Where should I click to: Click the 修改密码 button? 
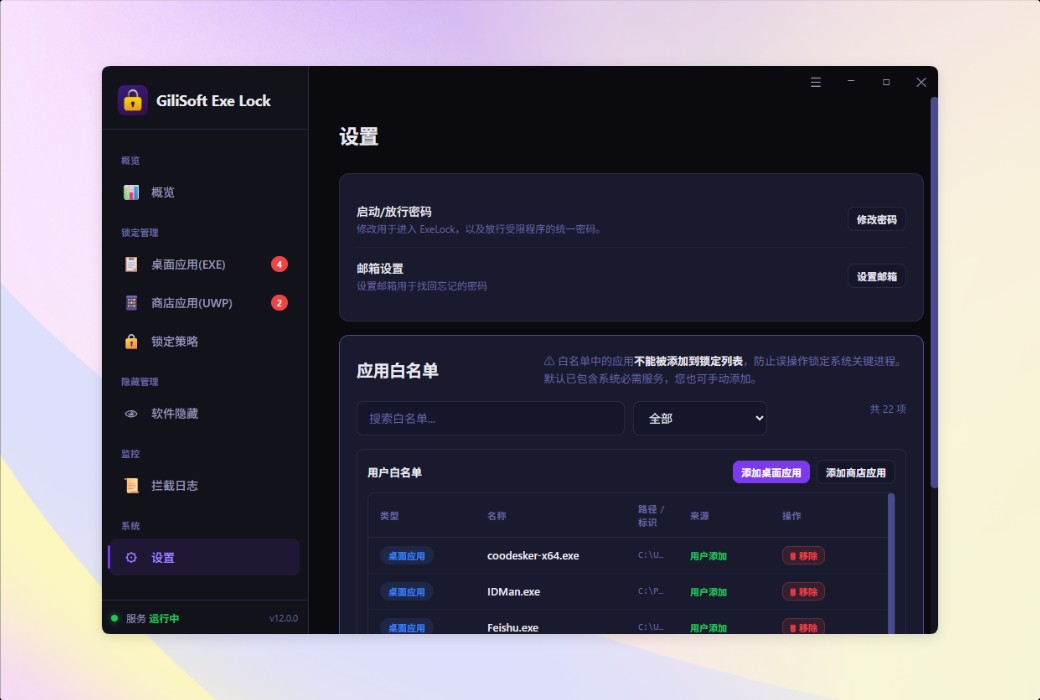[877, 219]
